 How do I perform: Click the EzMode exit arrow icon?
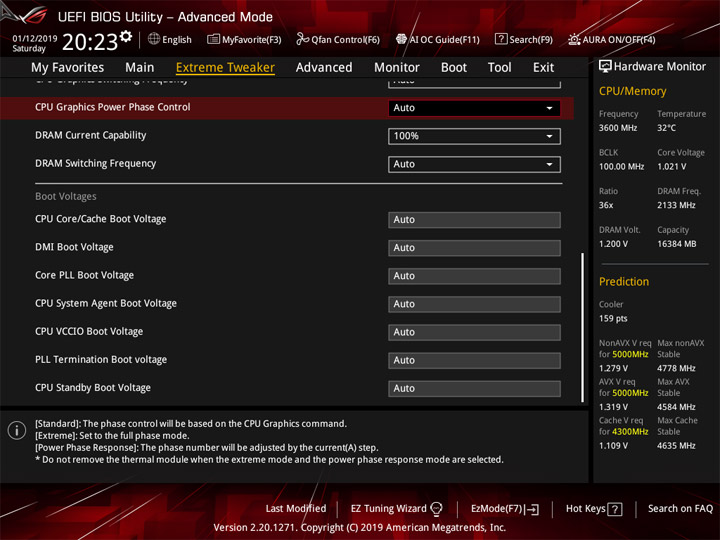[532, 509]
